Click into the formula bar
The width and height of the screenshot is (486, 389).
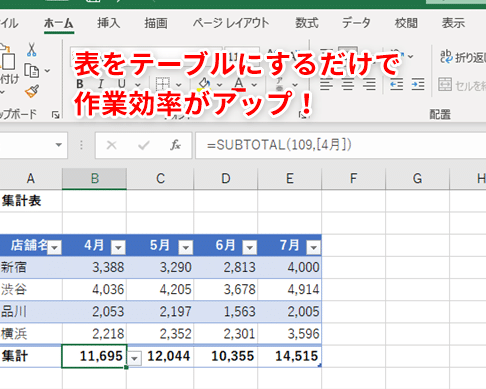tap(341, 145)
